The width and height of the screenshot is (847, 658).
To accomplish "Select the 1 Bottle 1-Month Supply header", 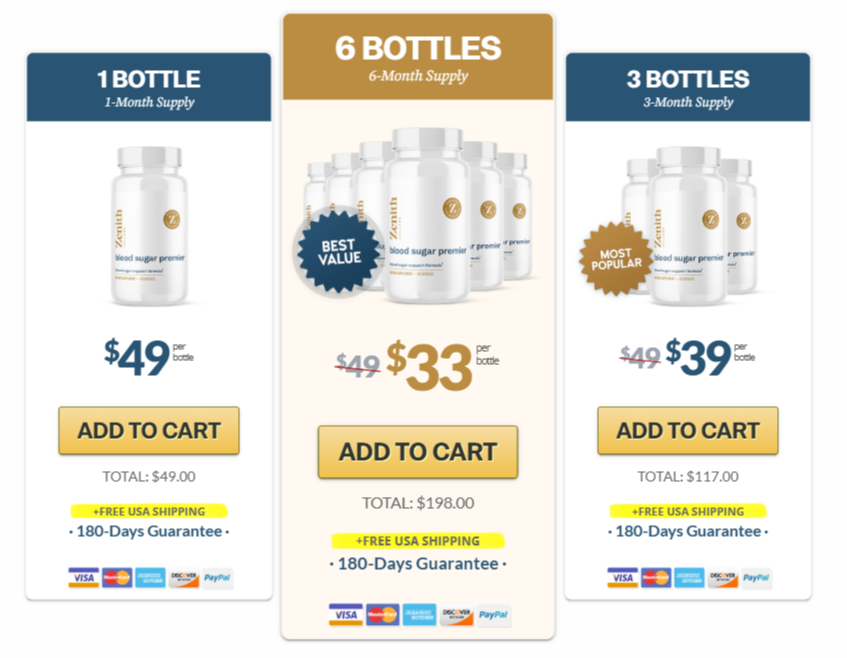I will 148,88.
